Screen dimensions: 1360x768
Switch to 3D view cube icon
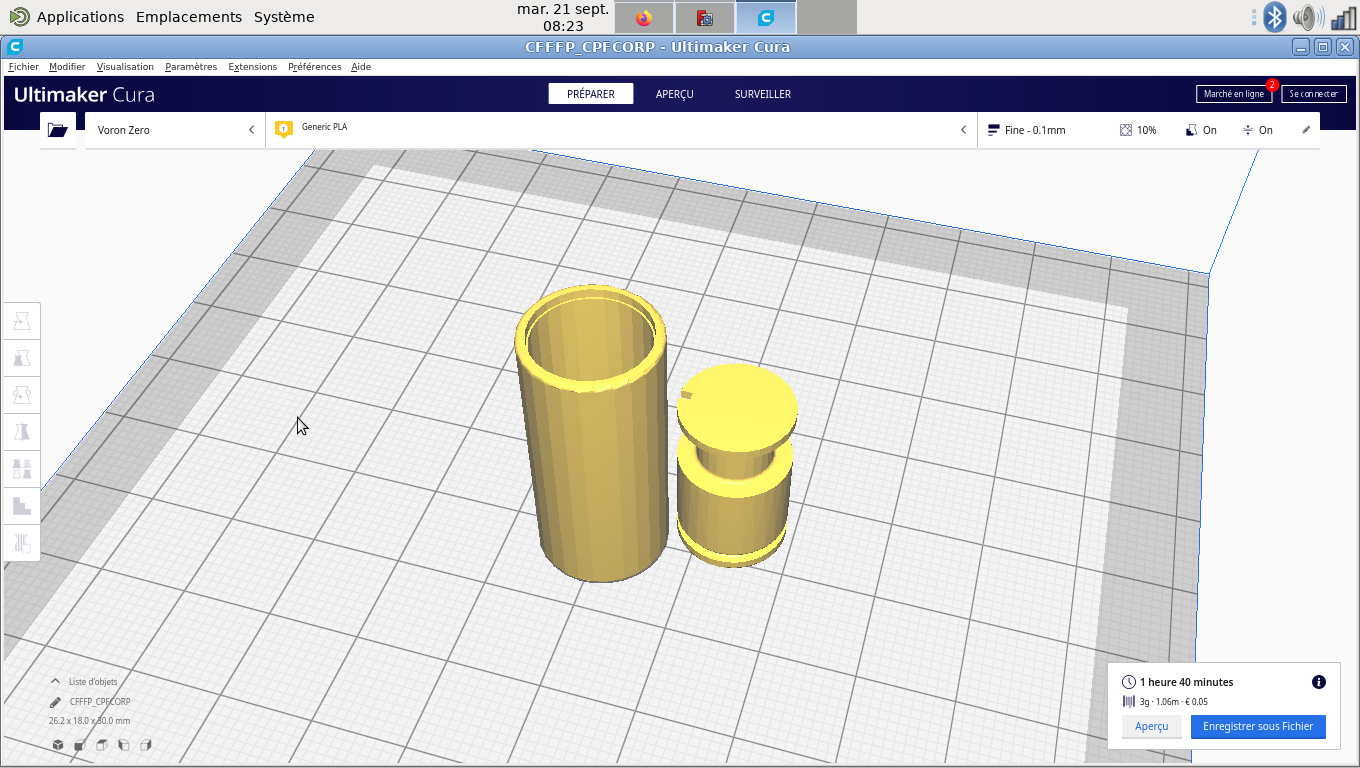[x=58, y=745]
